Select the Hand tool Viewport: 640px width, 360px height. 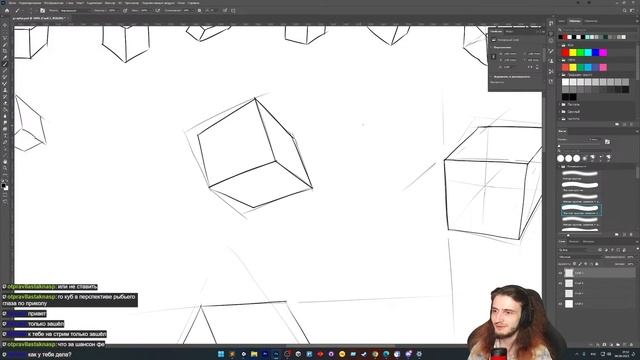point(5,162)
